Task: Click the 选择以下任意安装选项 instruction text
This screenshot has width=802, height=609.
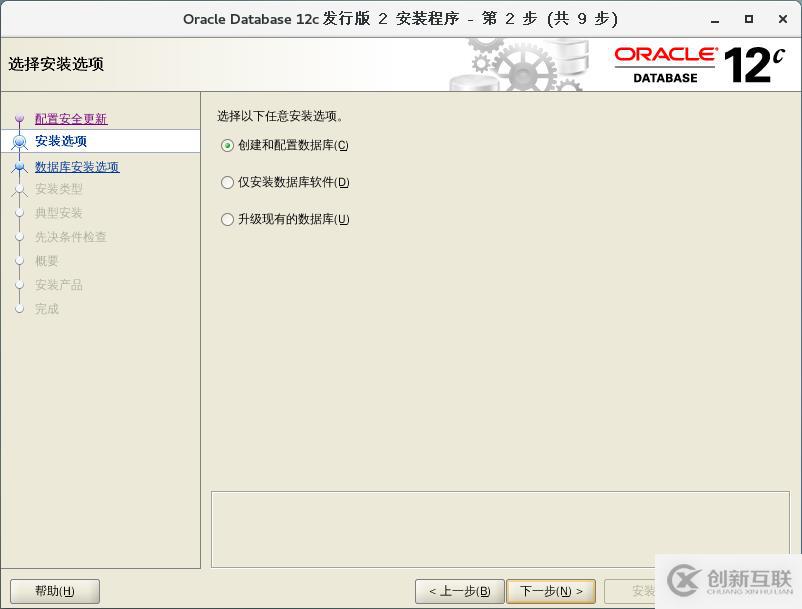Action: [280, 116]
